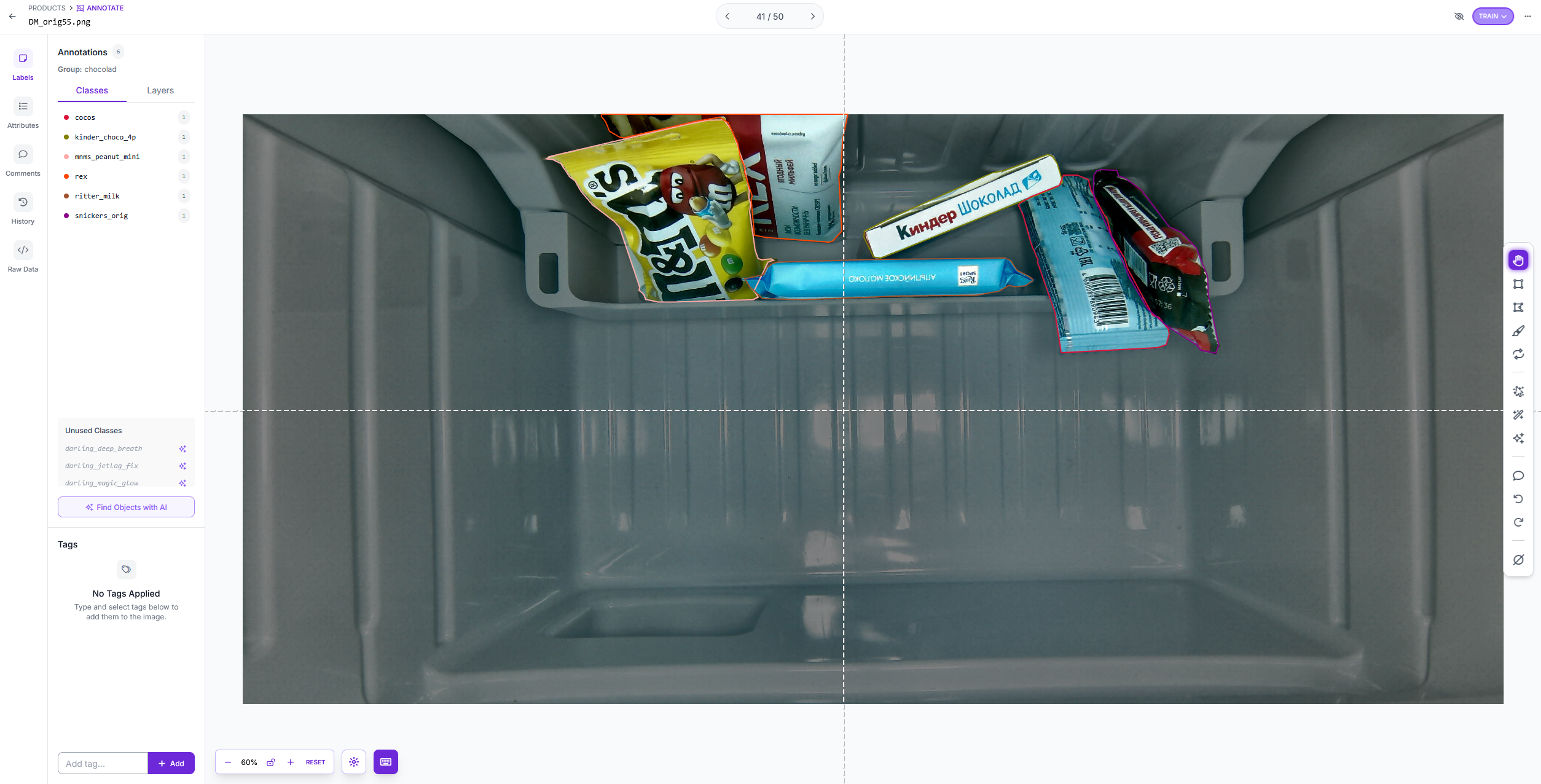Click the PRODUCTS breadcrumb
Viewport: 1541px width, 784px height.
47,8
